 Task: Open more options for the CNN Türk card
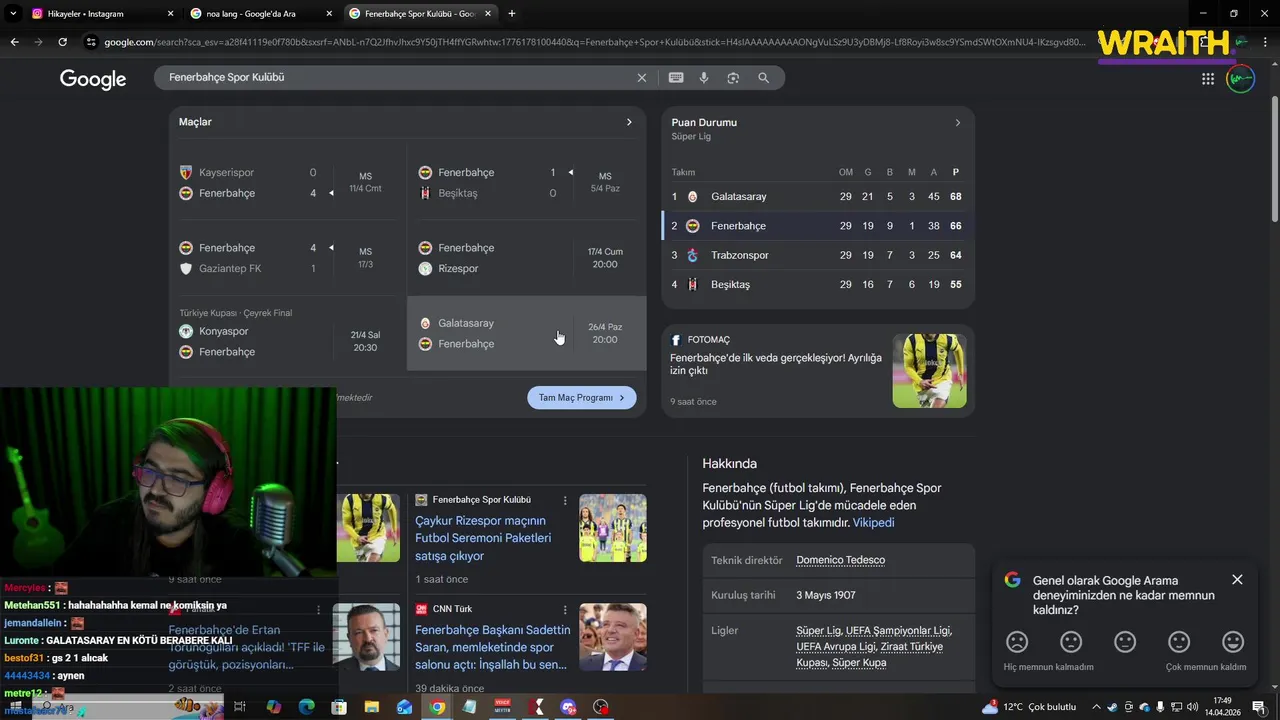(565, 609)
